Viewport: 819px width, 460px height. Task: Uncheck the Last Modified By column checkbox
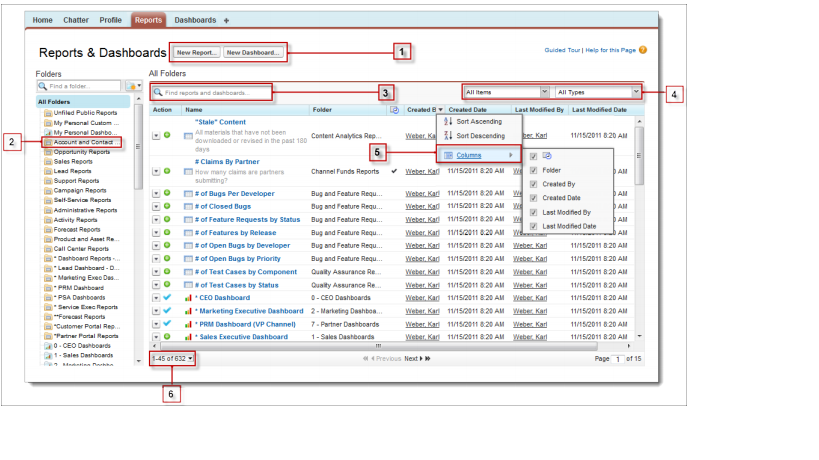[x=533, y=213]
